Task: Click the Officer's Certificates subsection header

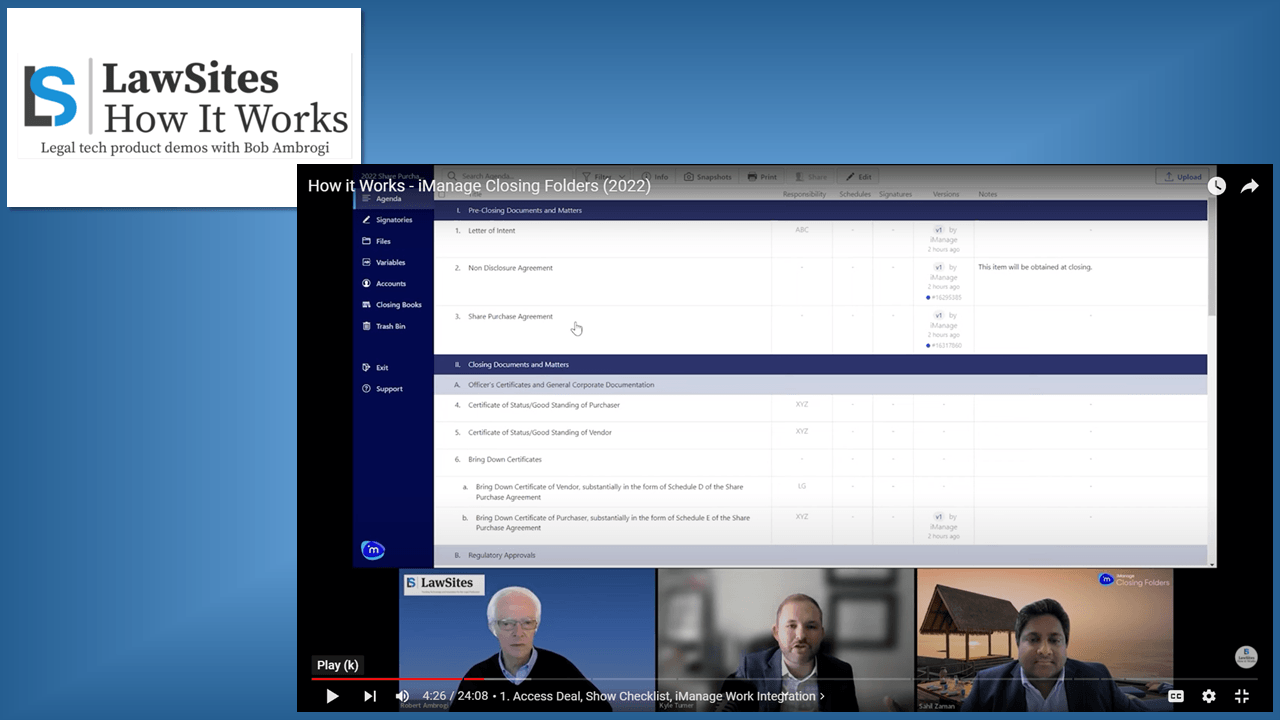Action: (x=820, y=385)
